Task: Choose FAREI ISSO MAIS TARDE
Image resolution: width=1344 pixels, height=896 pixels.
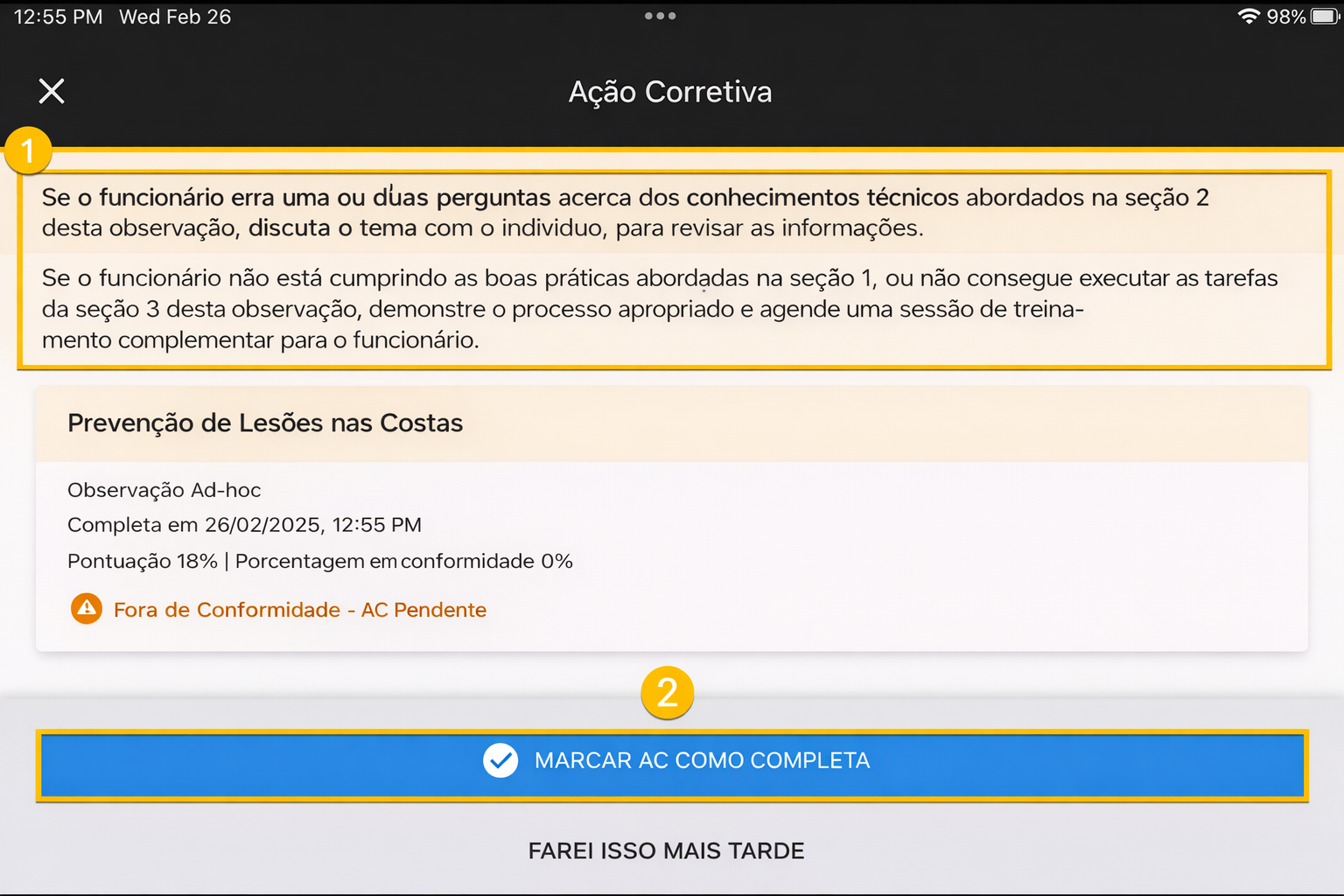Action: 666,850
